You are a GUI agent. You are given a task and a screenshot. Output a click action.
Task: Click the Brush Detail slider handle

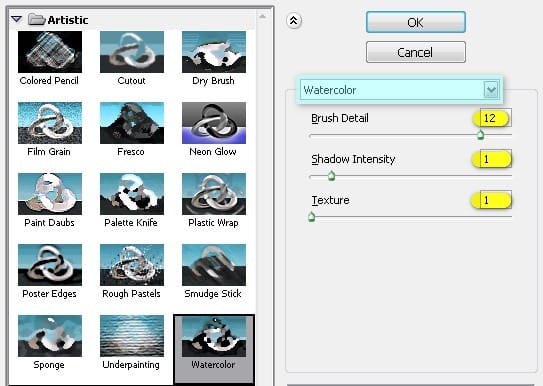480,135
